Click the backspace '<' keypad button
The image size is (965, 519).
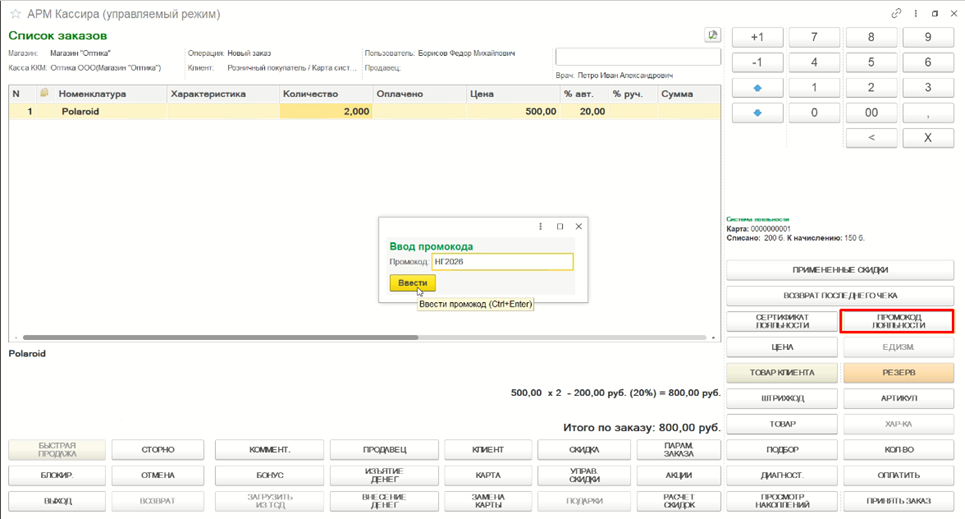(871, 138)
